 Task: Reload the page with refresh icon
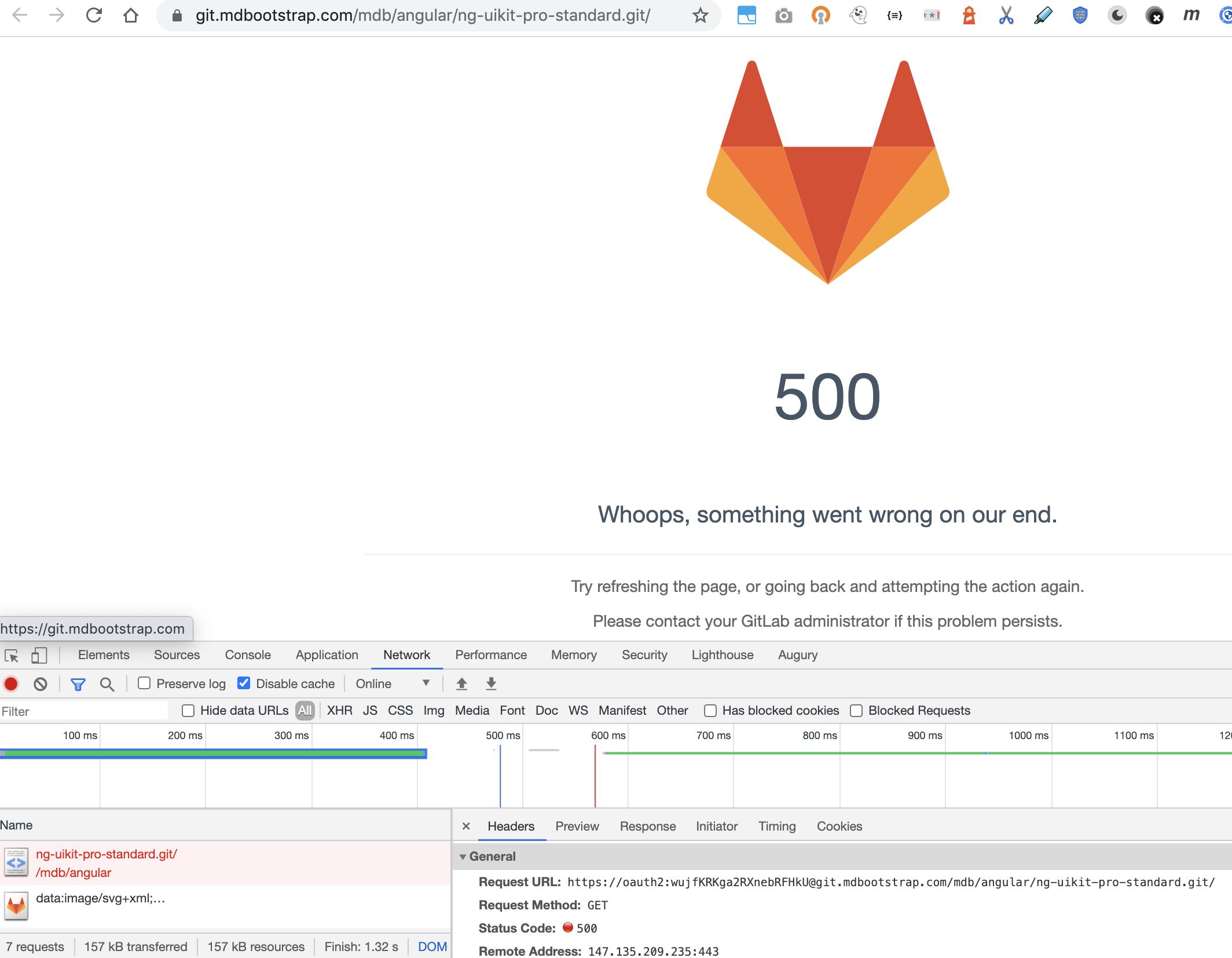point(94,15)
